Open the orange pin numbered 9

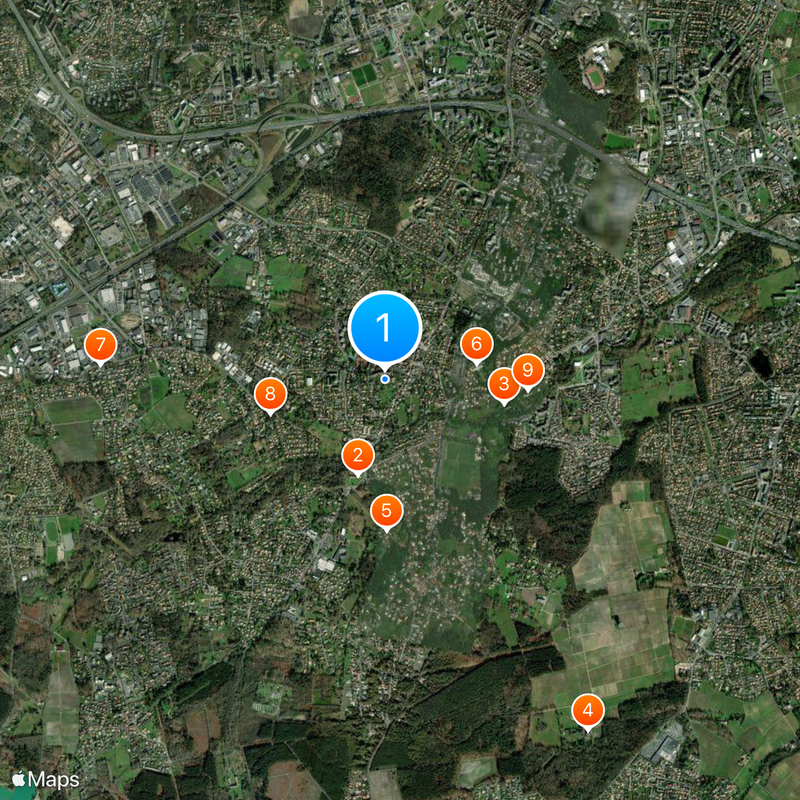click(528, 370)
